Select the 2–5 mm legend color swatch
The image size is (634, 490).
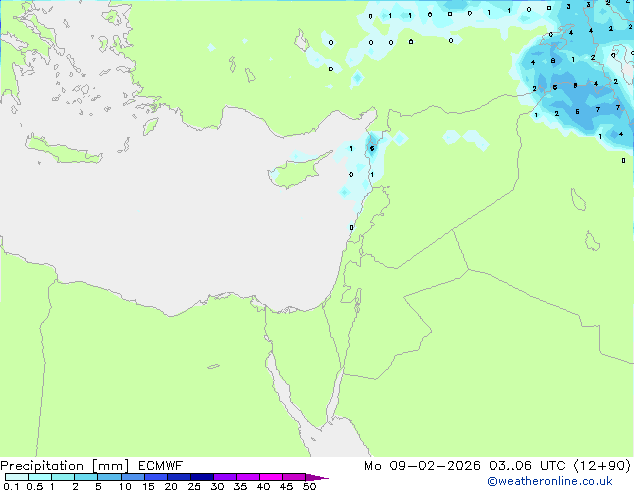tap(86, 477)
